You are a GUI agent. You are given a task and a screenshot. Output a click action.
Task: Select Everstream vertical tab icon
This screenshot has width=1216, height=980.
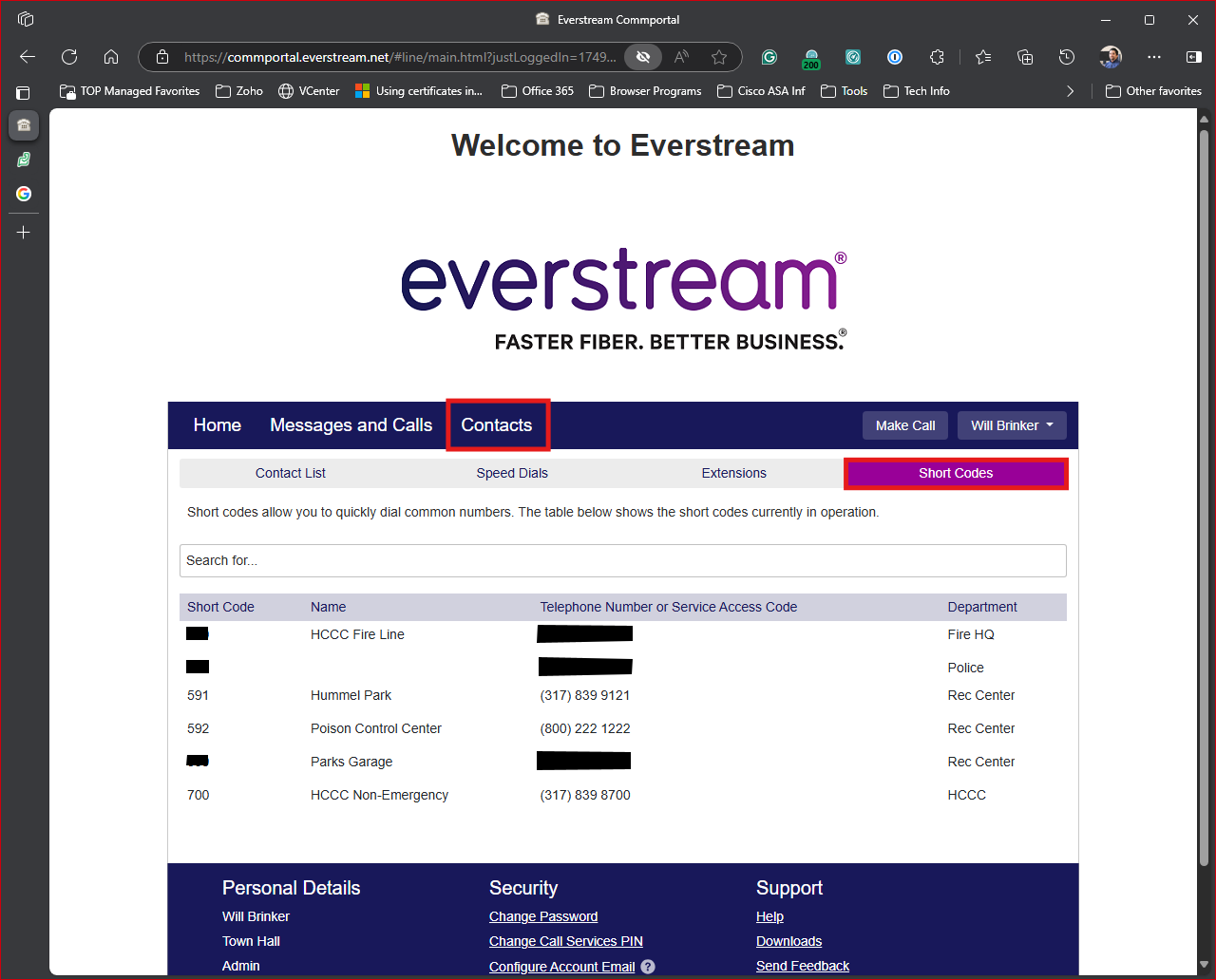click(x=24, y=124)
